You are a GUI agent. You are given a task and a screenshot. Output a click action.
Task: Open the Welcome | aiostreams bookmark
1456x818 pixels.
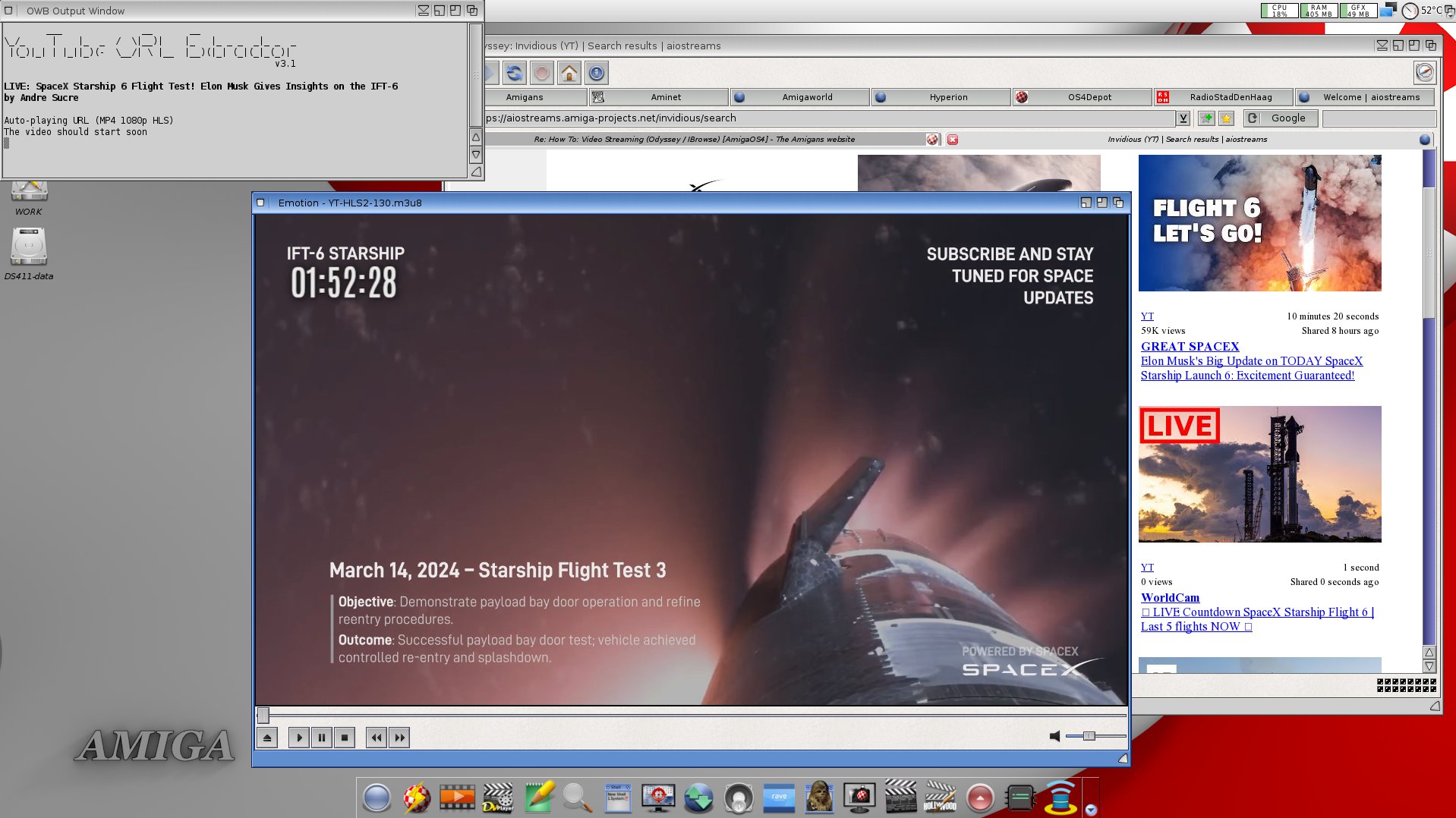pos(1365,97)
